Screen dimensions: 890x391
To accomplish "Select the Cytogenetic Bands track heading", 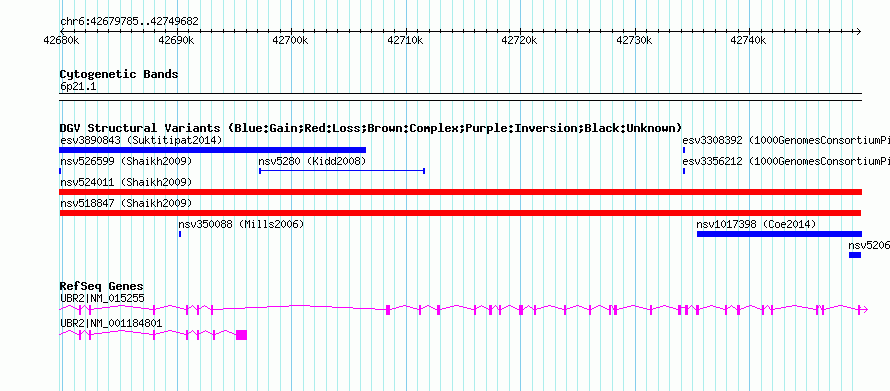I will click(x=119, y=74).
